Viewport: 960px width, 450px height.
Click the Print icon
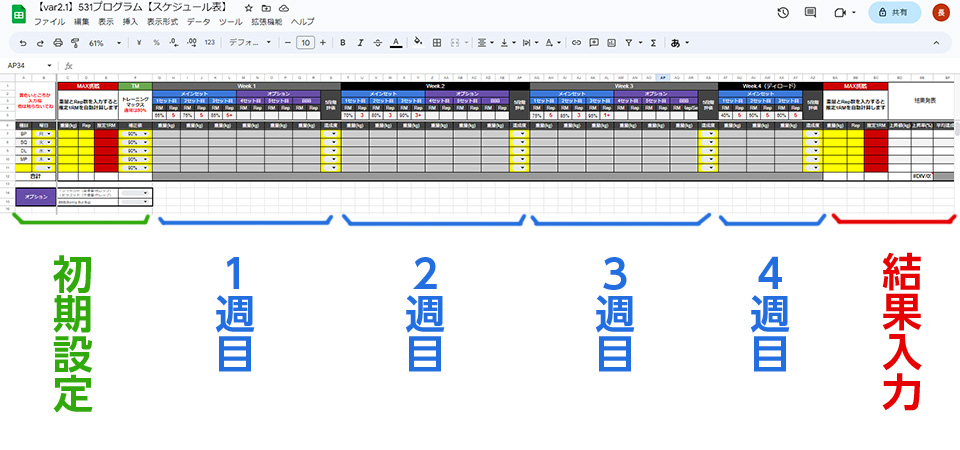coord(58,43)
